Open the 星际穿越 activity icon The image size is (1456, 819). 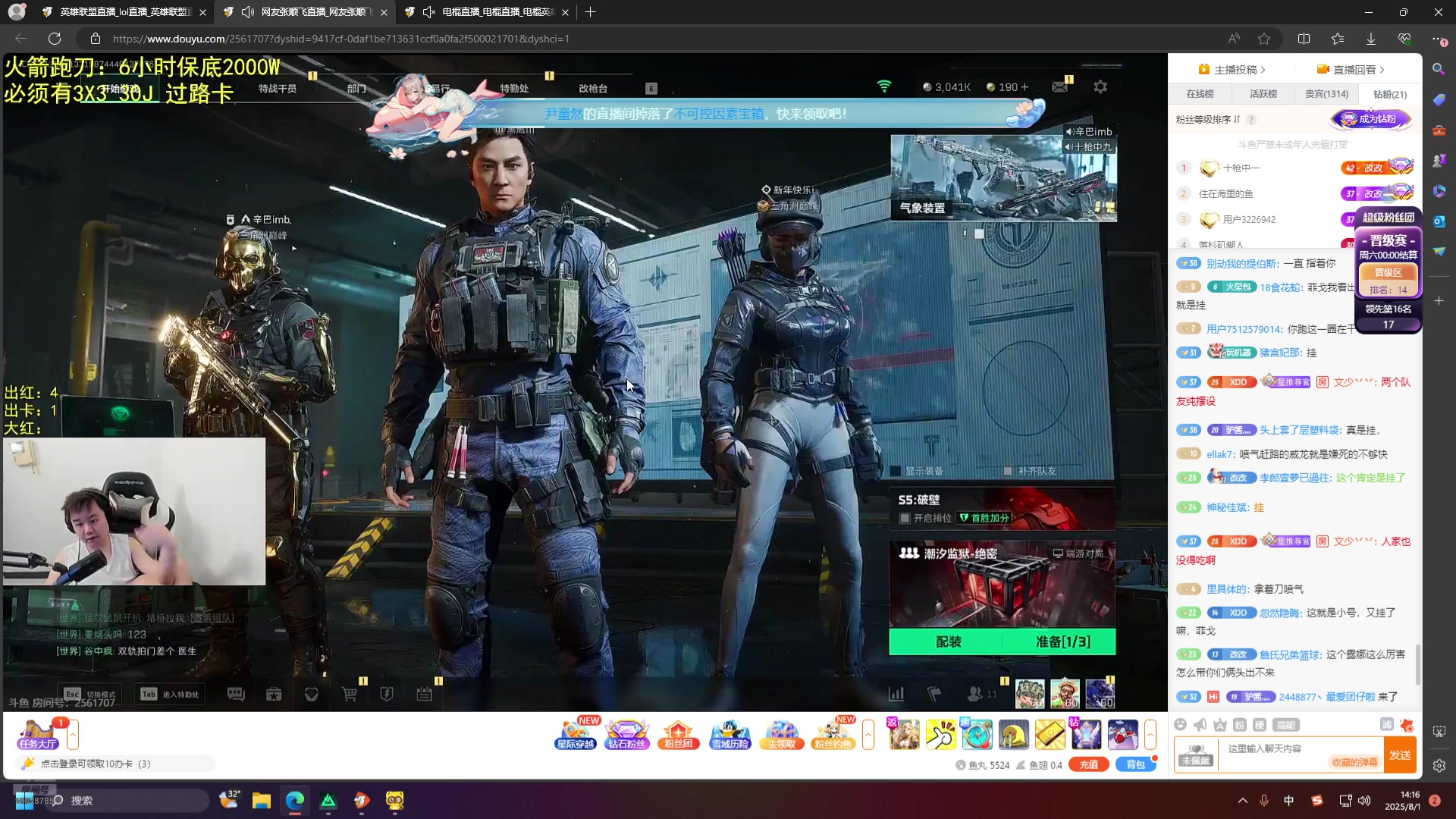(x=576, y=733)
